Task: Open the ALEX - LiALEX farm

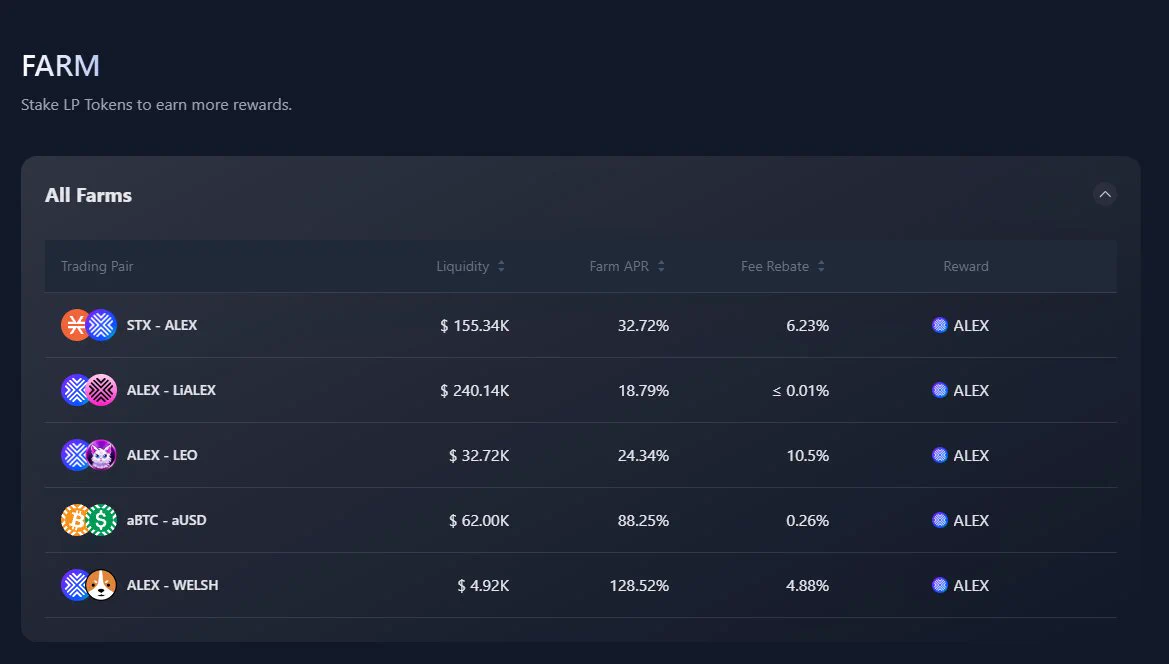Action: pos(581,390)
